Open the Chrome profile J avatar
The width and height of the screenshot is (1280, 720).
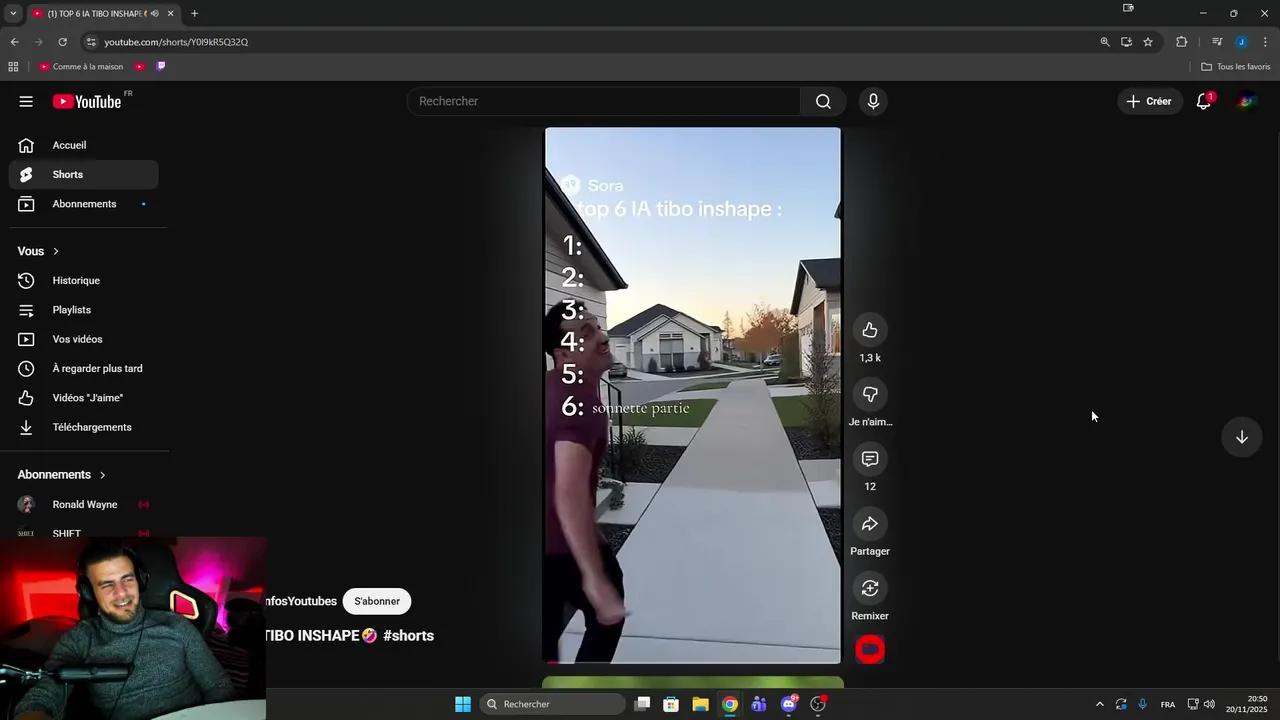[x=1241, y=42]
